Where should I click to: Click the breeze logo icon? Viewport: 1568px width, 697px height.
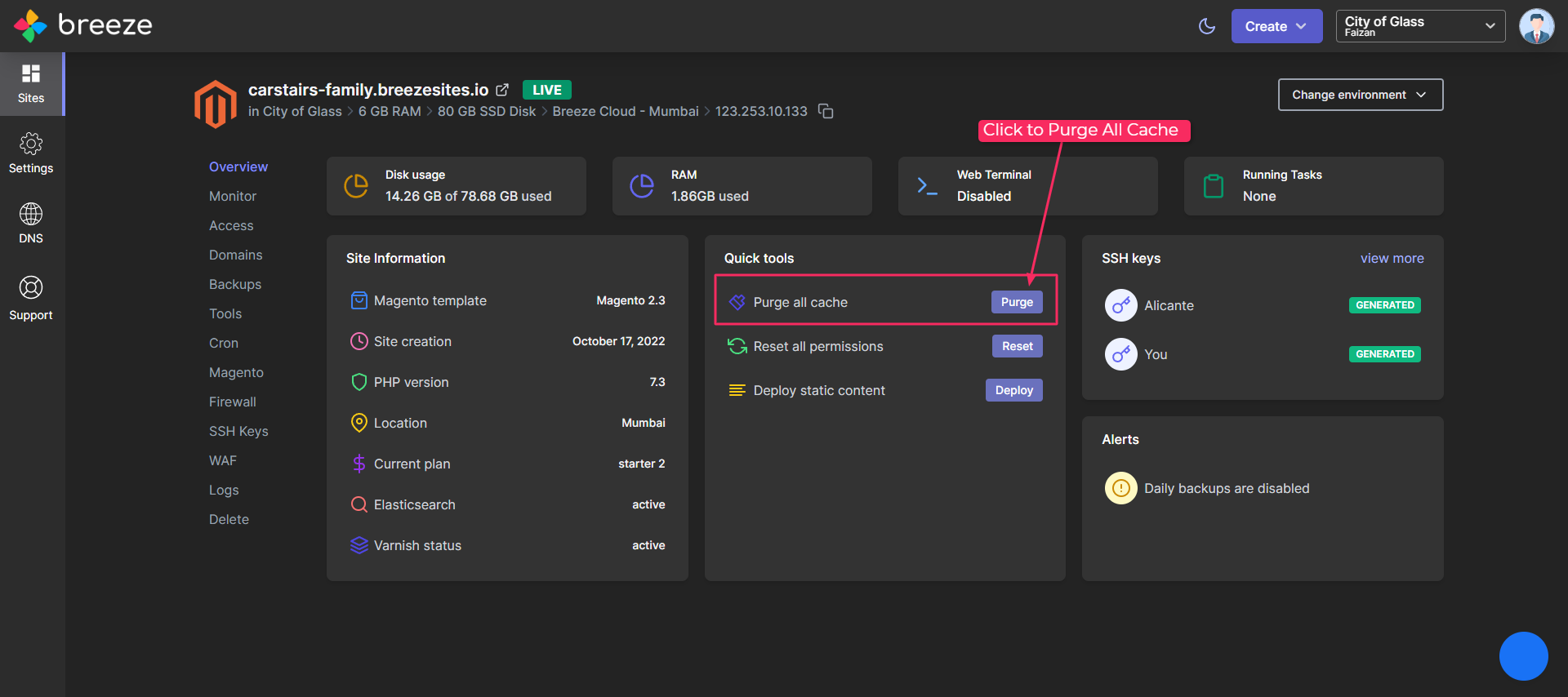point(30,26)
